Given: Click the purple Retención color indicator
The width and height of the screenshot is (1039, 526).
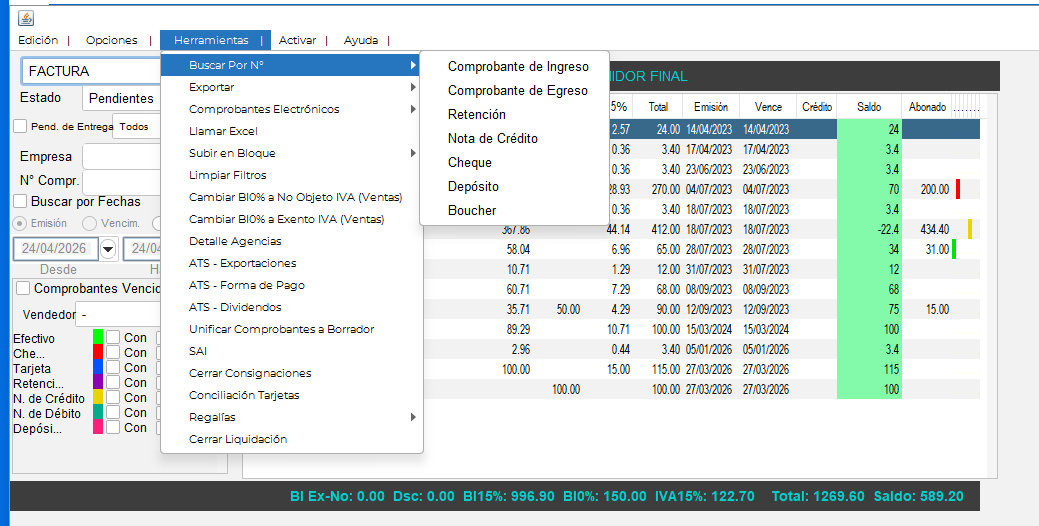Looking at the screenshot, I should tap(98, 382).
